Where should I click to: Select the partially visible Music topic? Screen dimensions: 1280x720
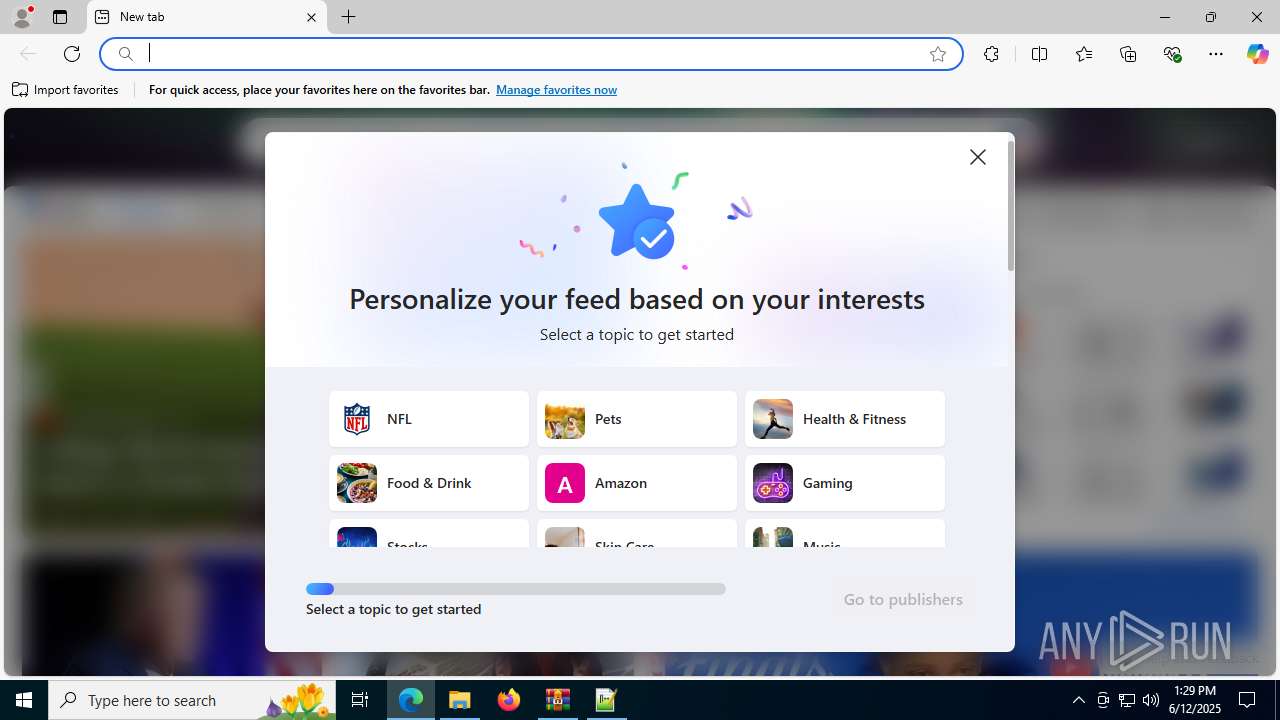coord(845,534)
